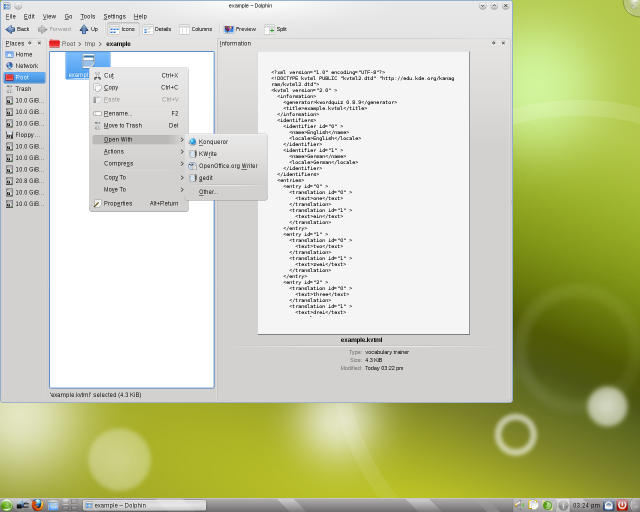Viewport: 640px width, 512px height.
Task: Open the file with Konqueror
Action: (x=213, y=141)
